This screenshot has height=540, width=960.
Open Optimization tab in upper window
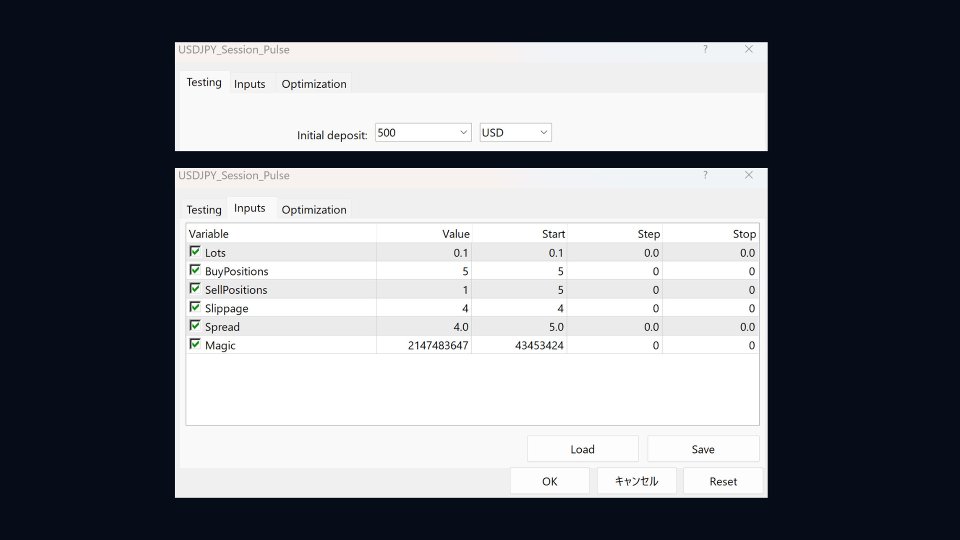point(314,84)
